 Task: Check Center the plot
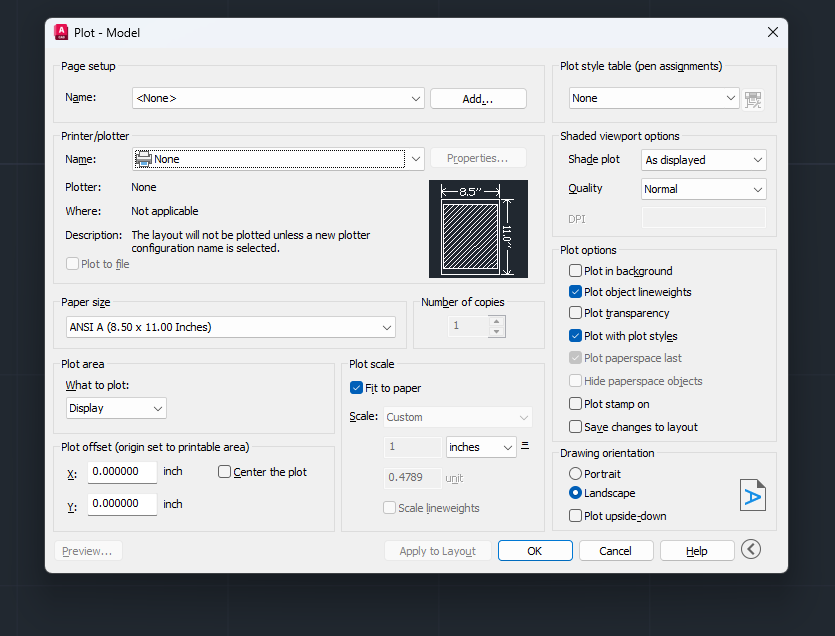[x=224, y=472]
